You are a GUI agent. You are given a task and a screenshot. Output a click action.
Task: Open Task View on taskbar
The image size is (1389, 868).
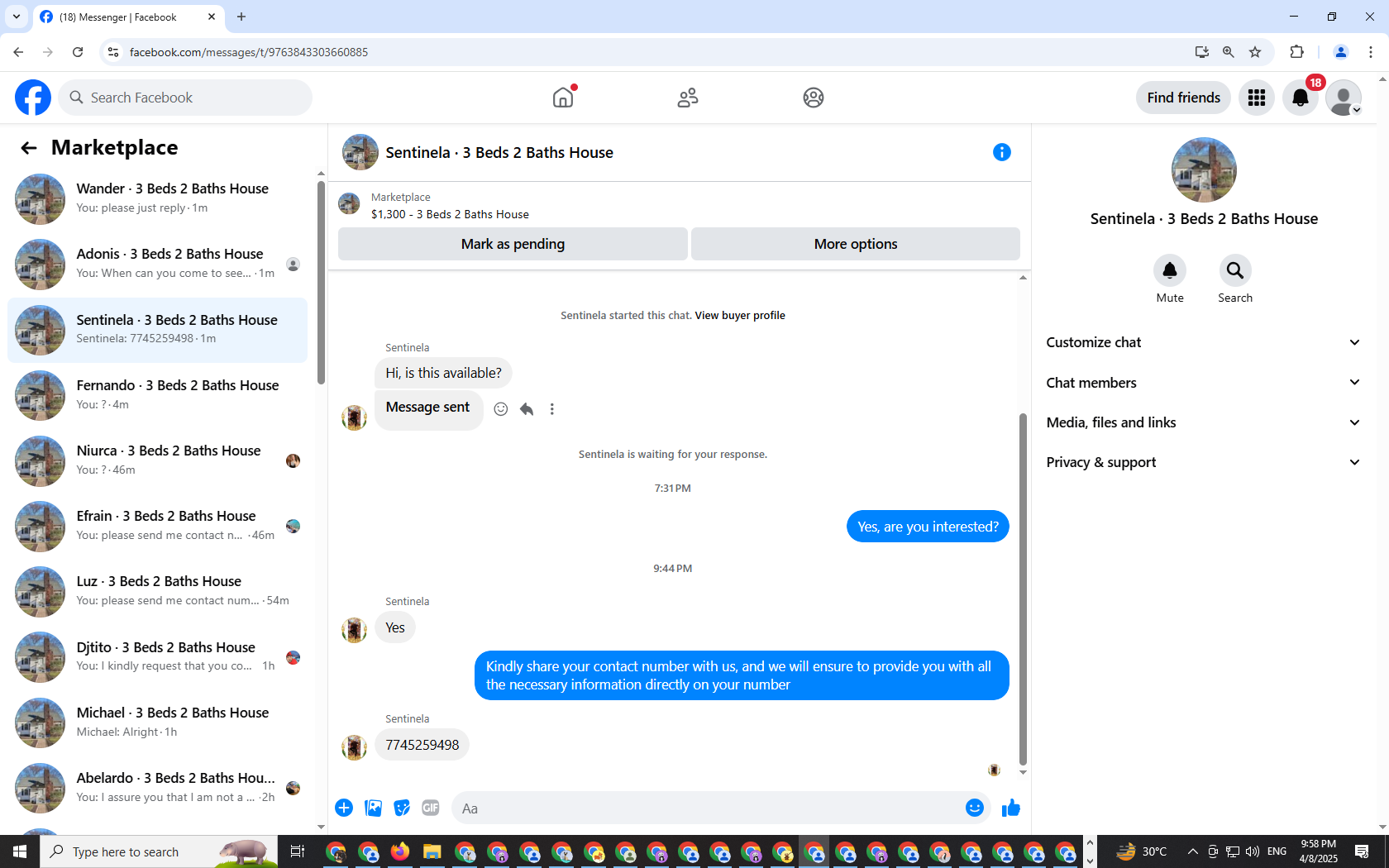(298, 851)
